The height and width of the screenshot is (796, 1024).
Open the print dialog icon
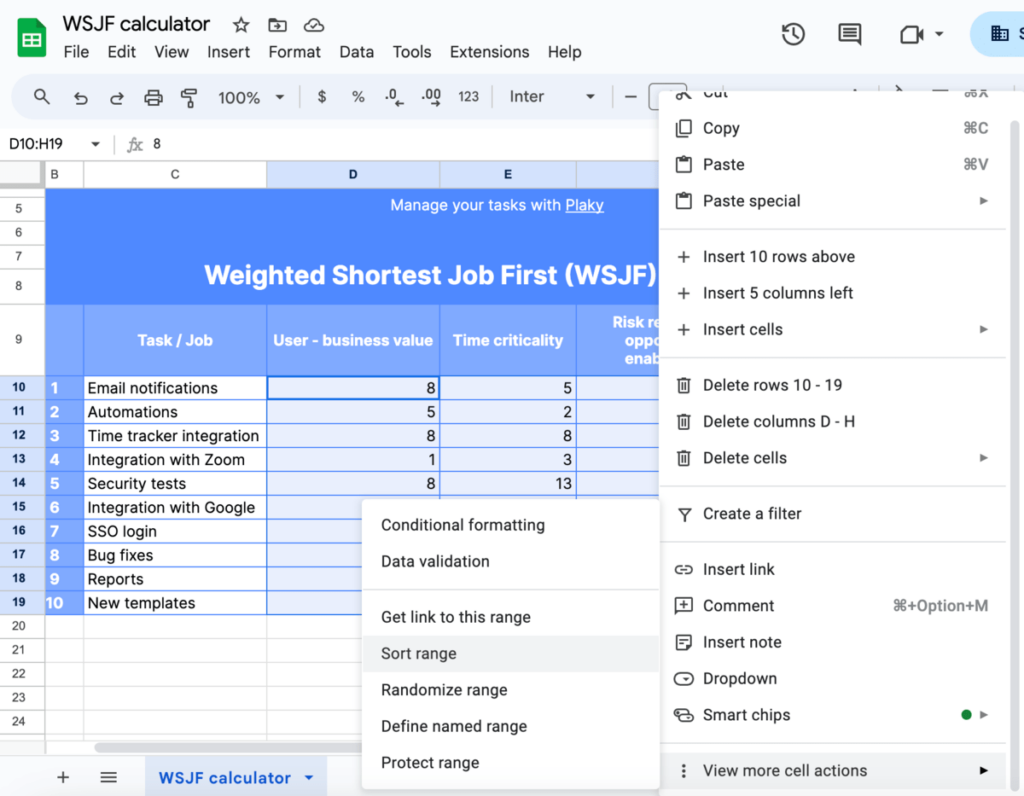click(x=153, y=97)
